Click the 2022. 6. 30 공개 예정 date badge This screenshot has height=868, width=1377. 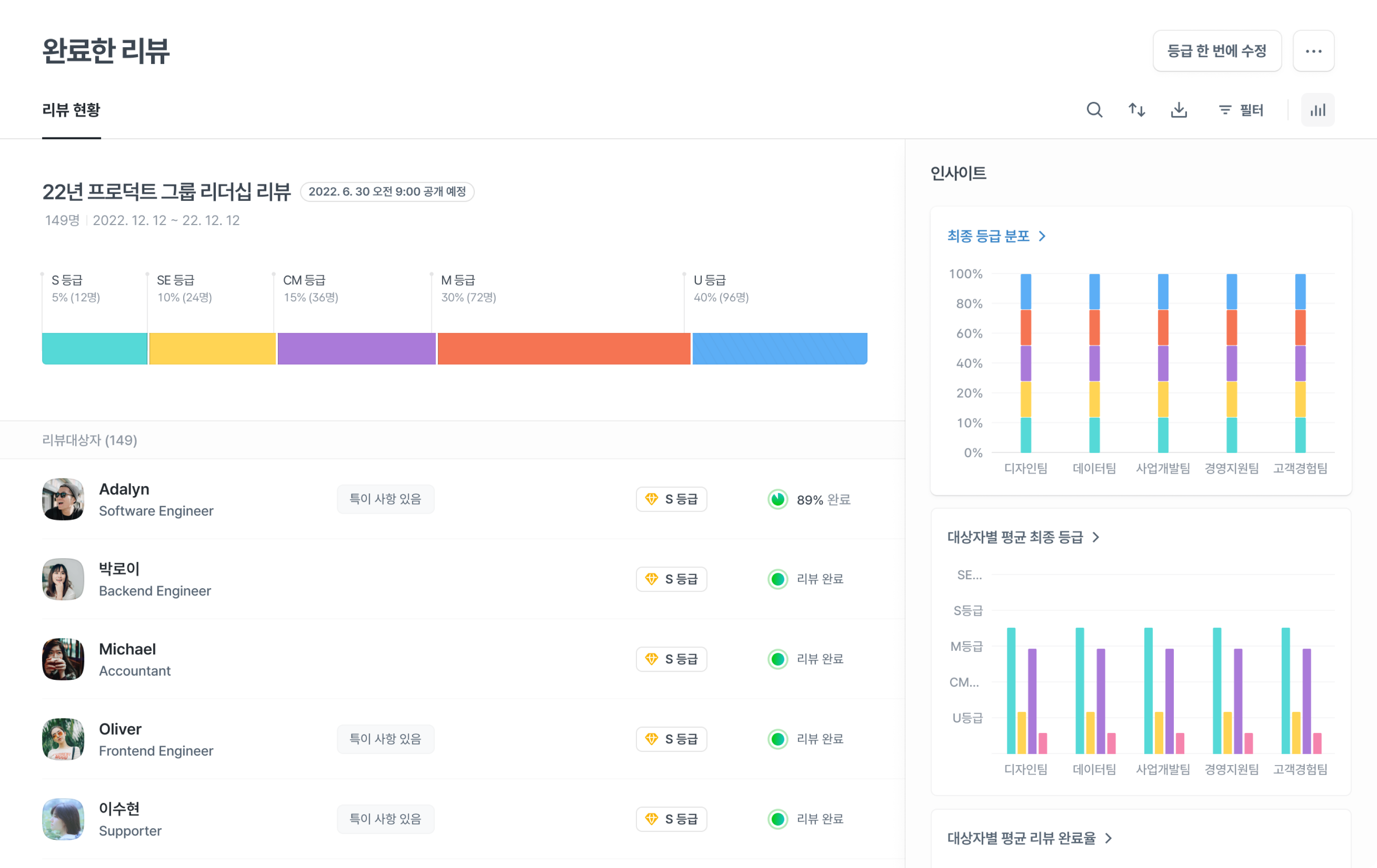pos(387,191)
